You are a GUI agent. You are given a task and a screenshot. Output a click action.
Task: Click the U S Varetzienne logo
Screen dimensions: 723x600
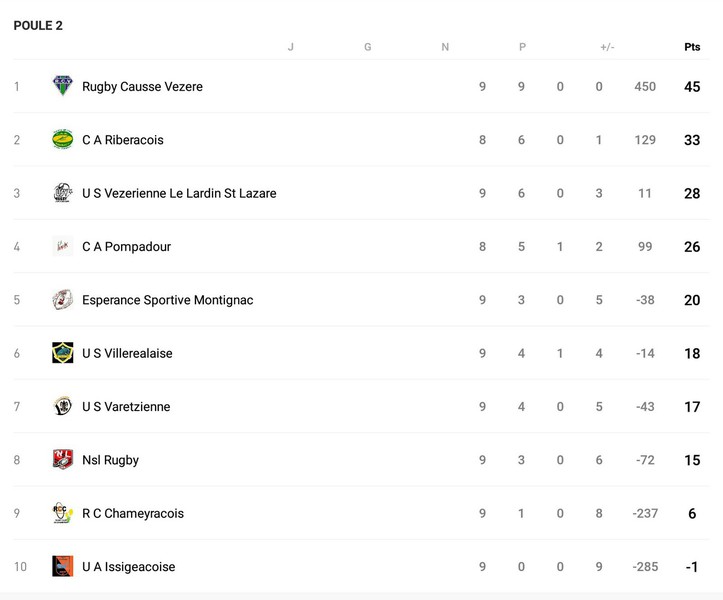(63, 406)
